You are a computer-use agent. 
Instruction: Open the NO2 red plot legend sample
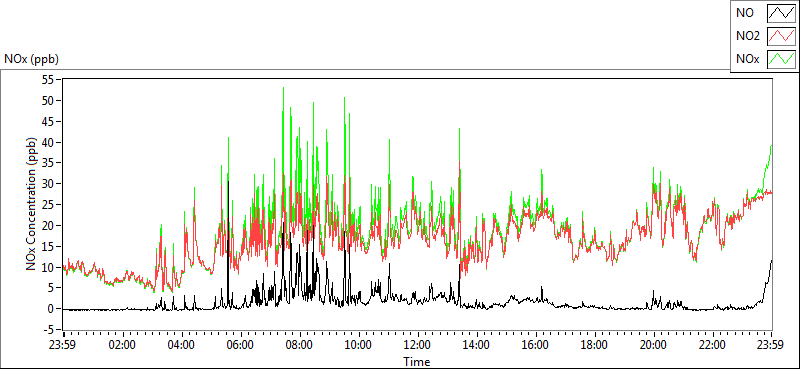[781, 36]
